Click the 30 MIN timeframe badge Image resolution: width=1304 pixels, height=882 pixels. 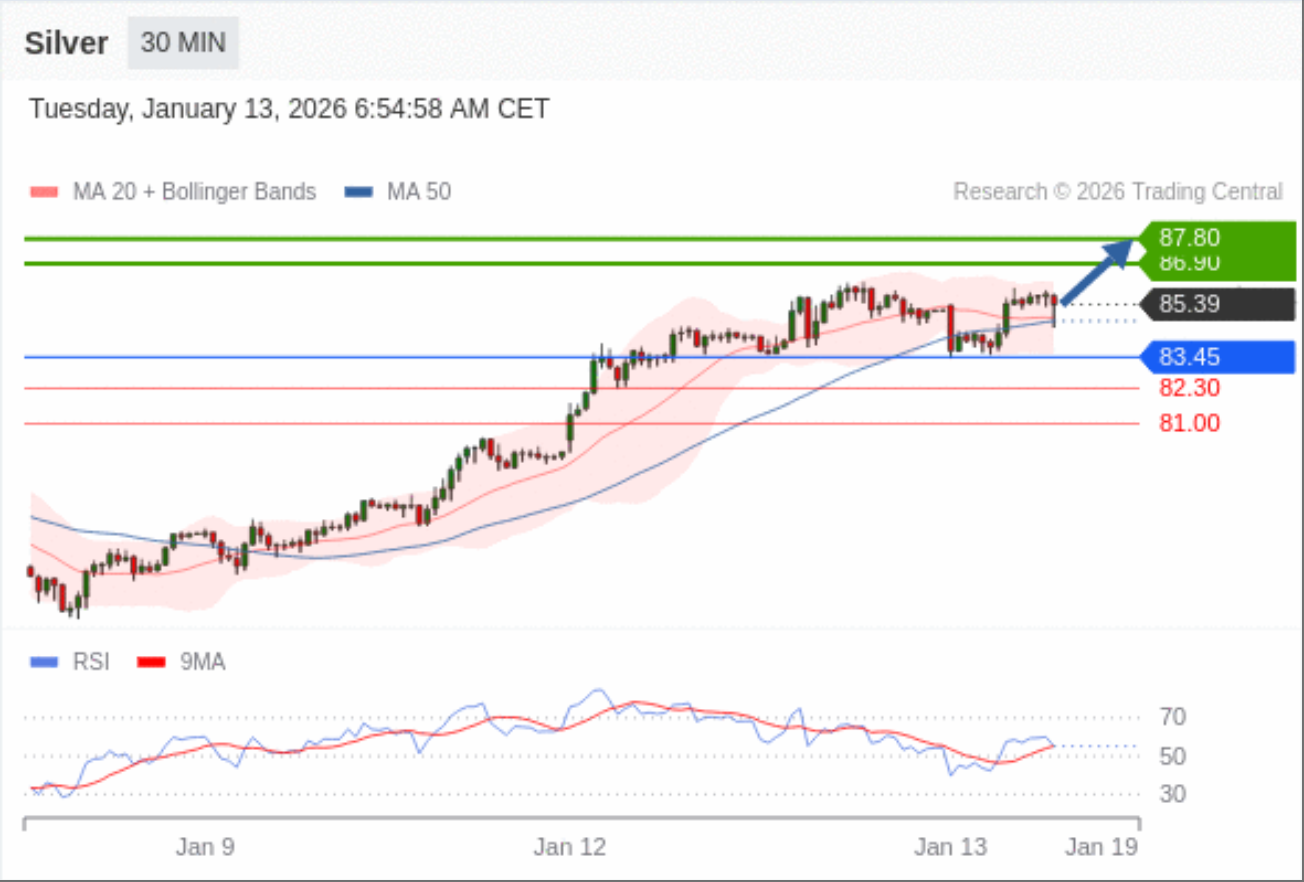pyautogui.click(x=183, y=43)
